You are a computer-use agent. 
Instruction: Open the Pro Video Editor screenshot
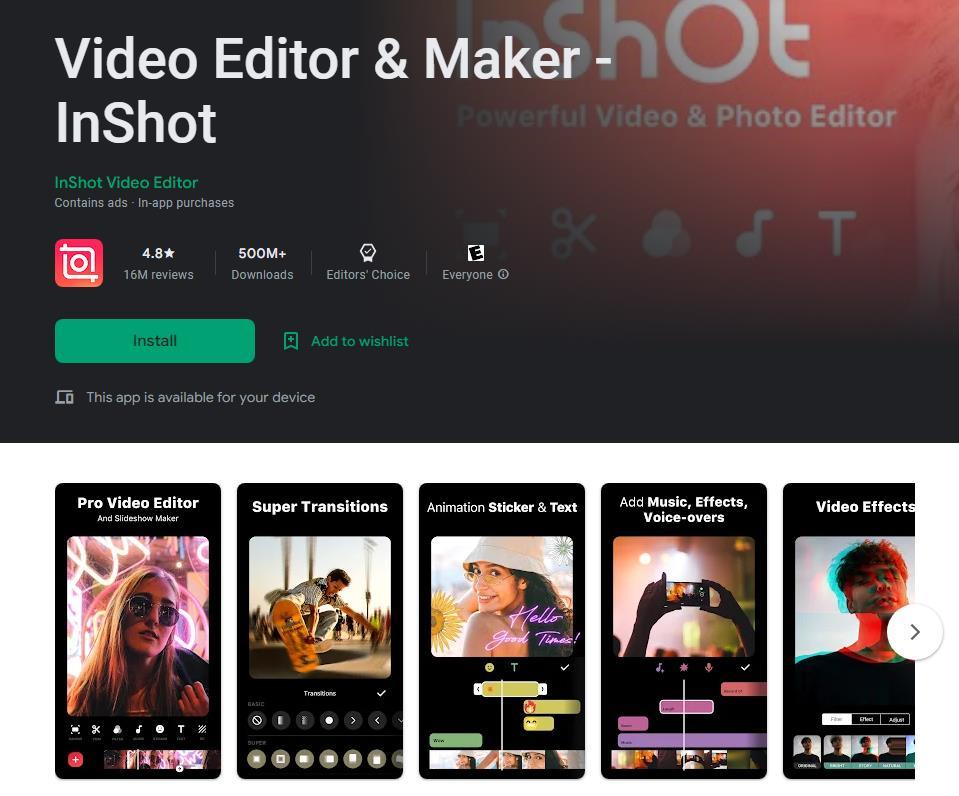(138, 631)
